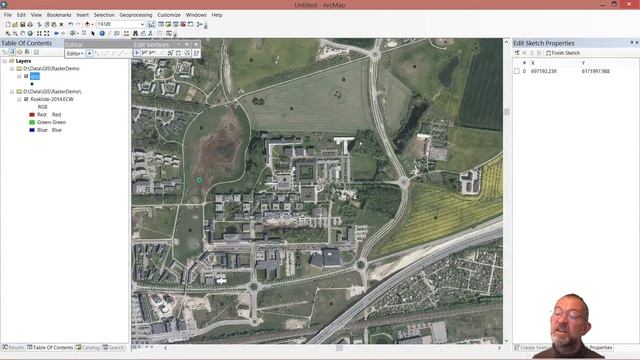
Task: Open the Edit menu
Action: (x=21, y=15)
